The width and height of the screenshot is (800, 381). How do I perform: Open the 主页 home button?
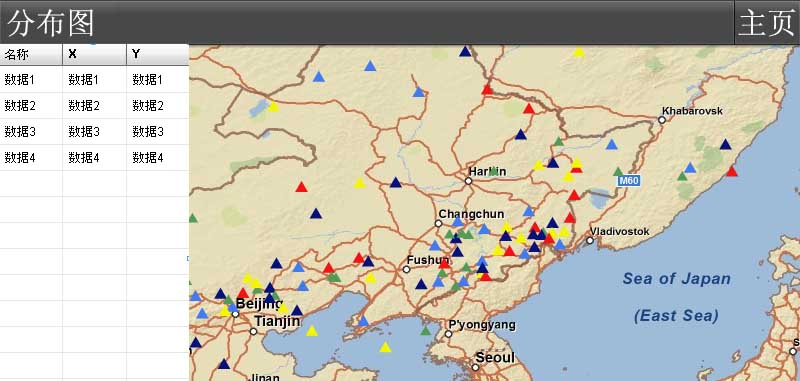(767, 23)
